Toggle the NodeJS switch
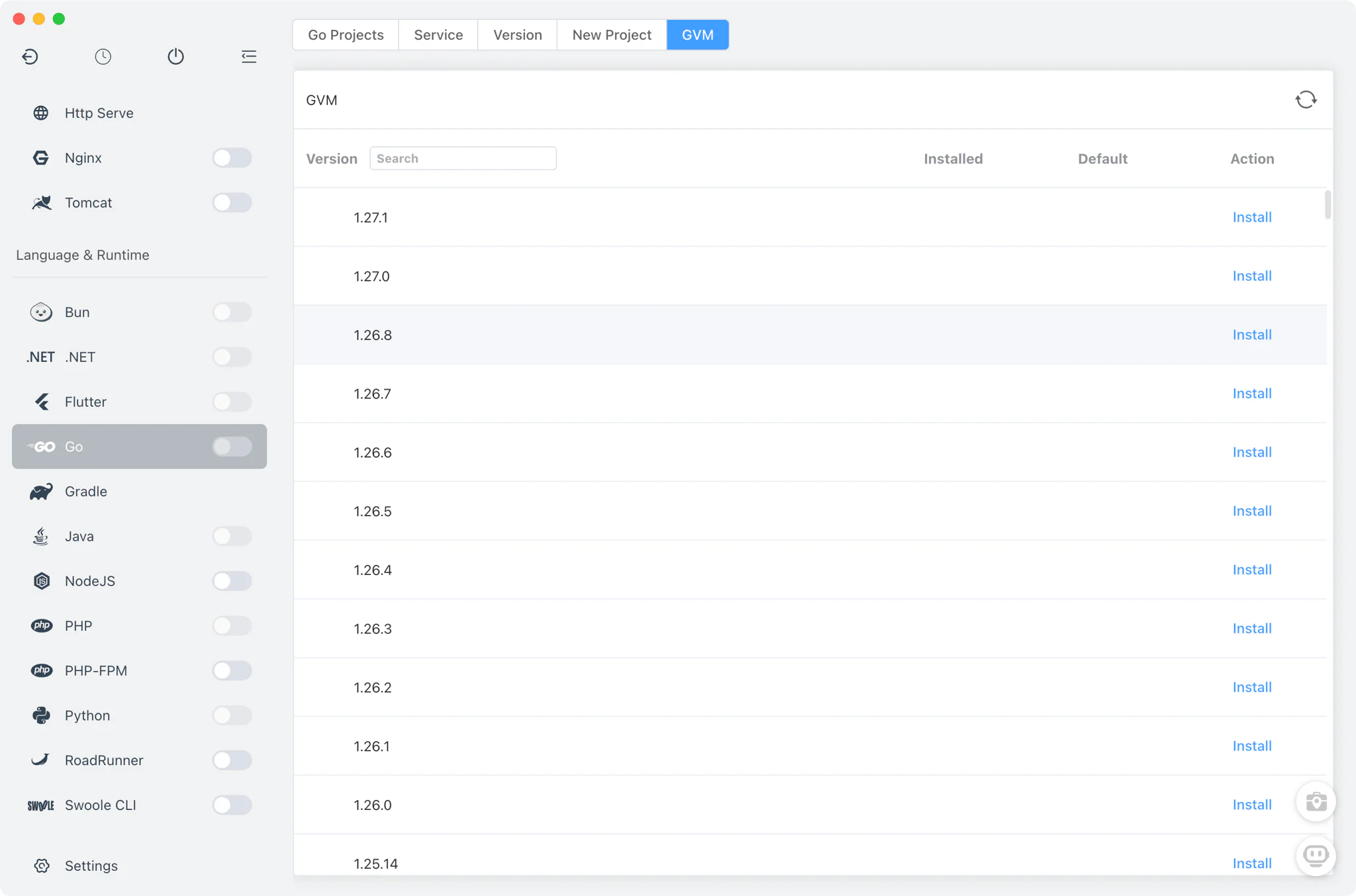This screenshot has width=1356, height=896. [x=232, y=581]
